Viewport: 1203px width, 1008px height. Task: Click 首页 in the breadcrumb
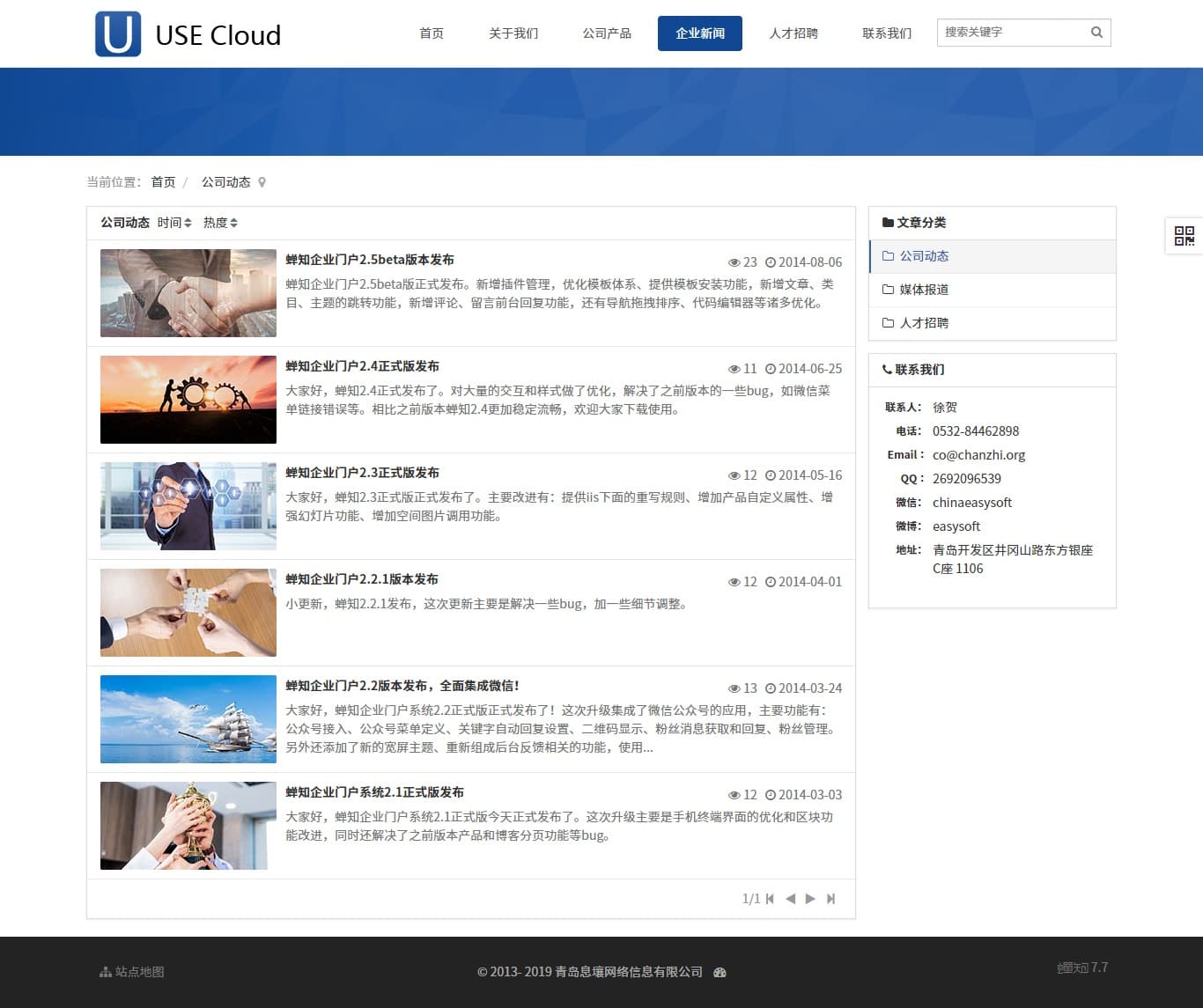coord(163,182)
